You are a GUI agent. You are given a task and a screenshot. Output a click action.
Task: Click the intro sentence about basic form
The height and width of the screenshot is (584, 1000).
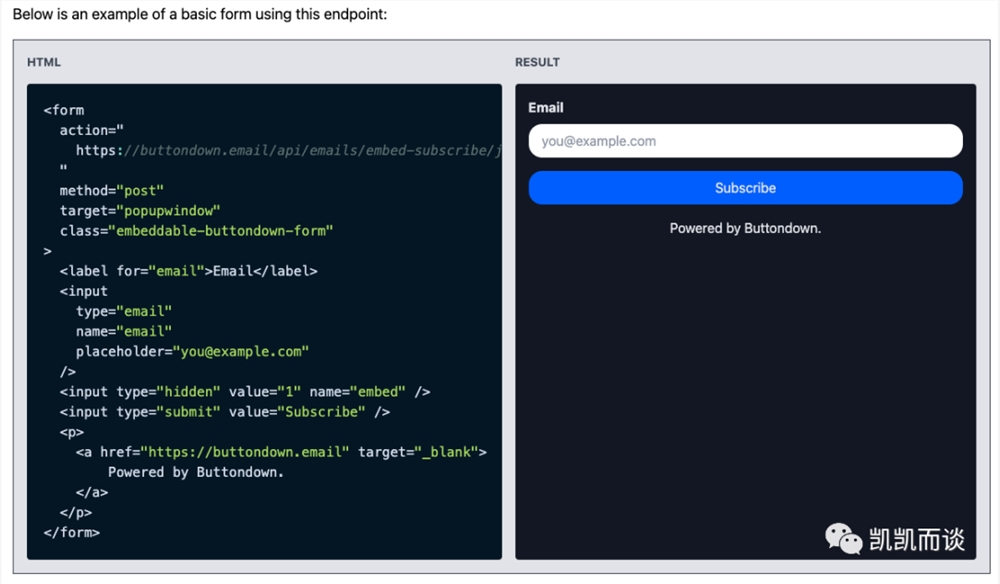click(200, 14)
